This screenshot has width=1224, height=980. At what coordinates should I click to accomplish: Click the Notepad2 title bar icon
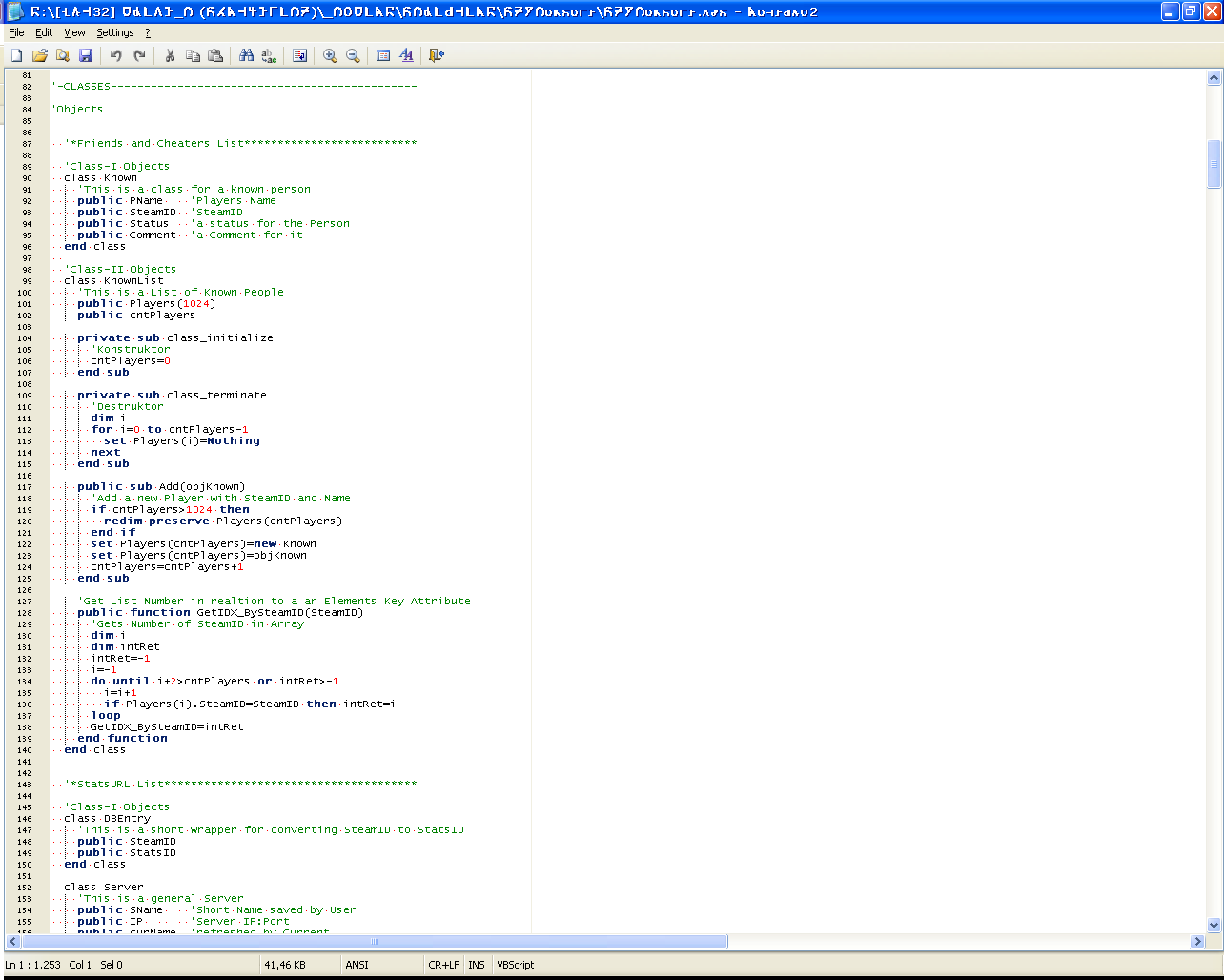pos(14,11)
